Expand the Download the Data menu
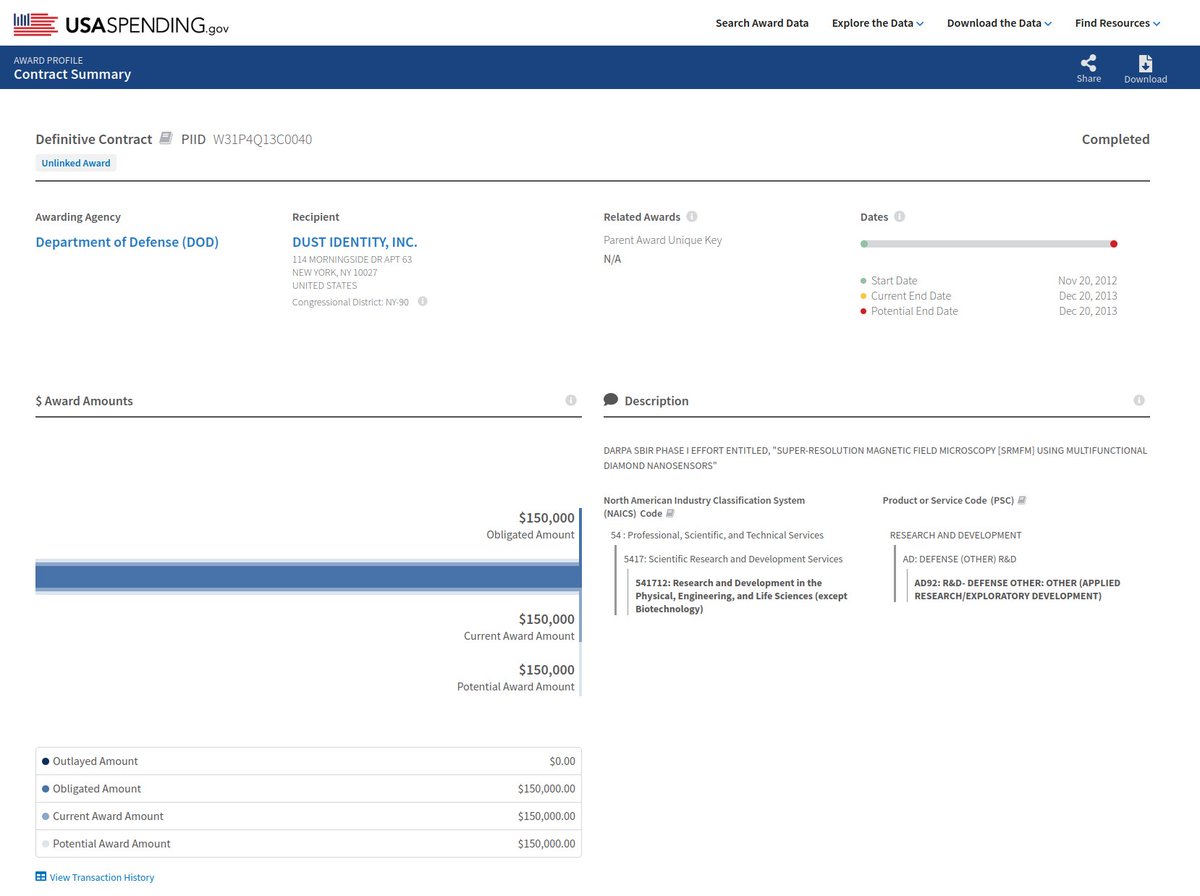Screen dimensions: 1200x896 click(999, 23)
